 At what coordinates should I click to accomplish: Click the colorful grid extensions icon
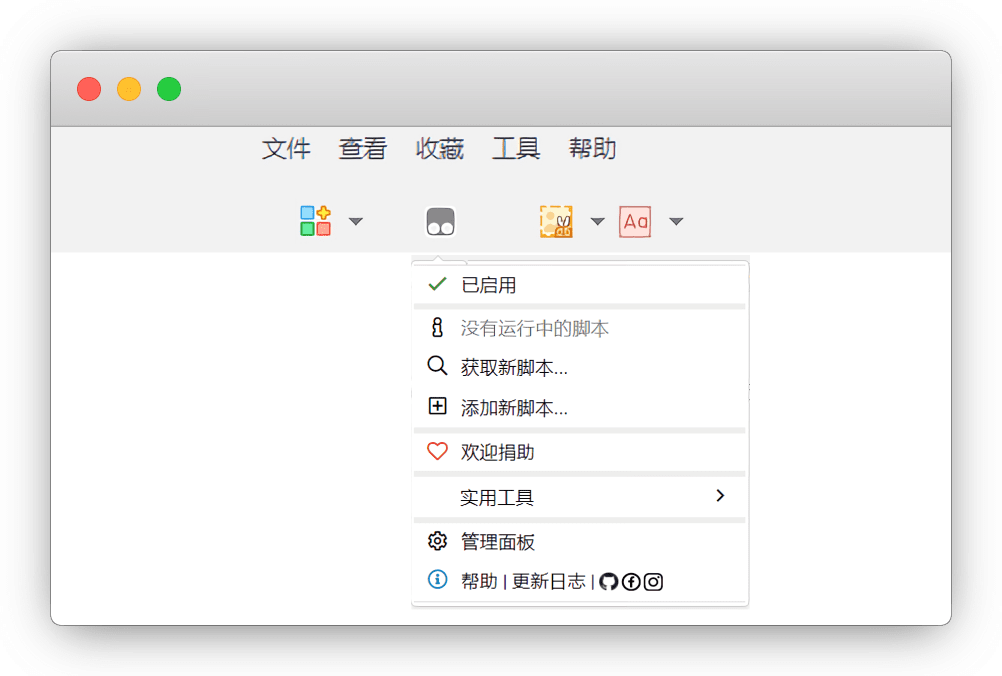pos(315,221)
